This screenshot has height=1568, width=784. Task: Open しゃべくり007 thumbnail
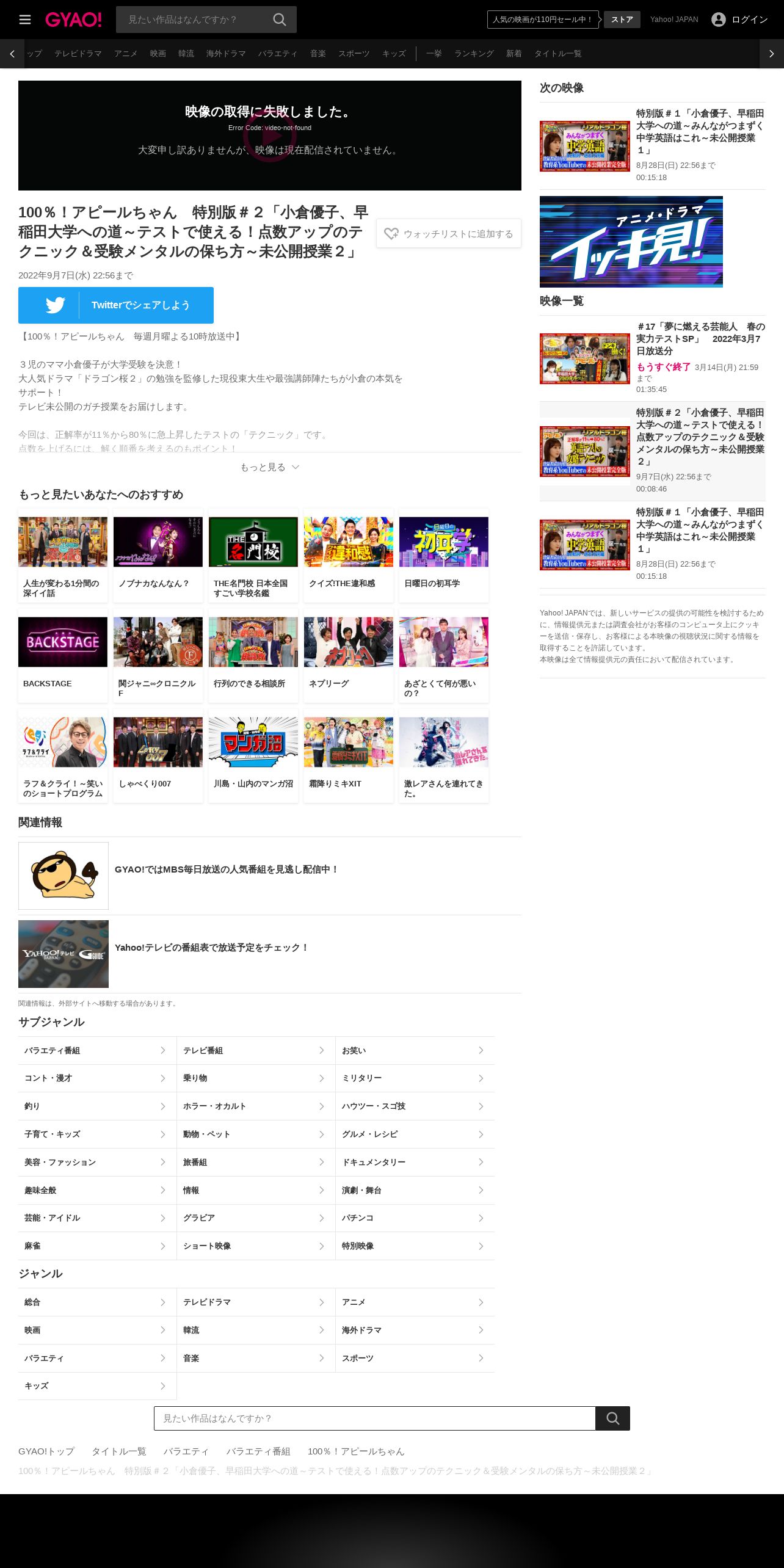(x=158, y=742)
